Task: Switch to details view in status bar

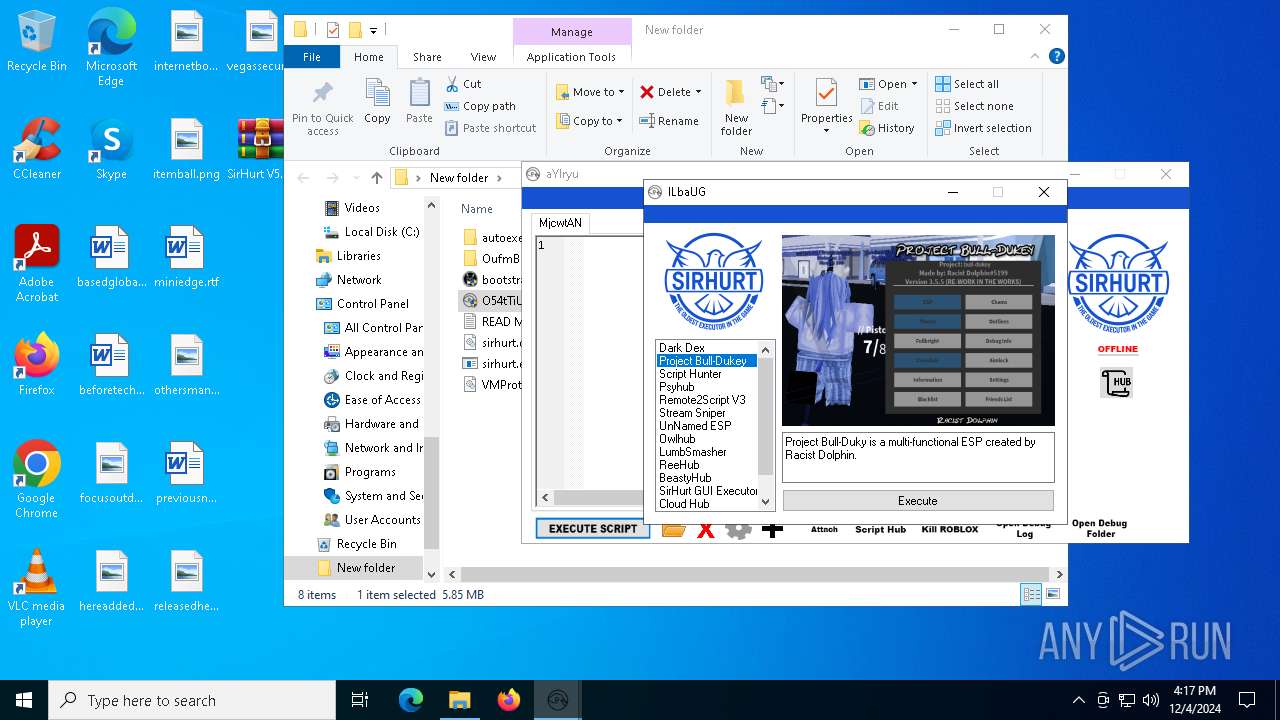Action: (x=1031, y=594)
